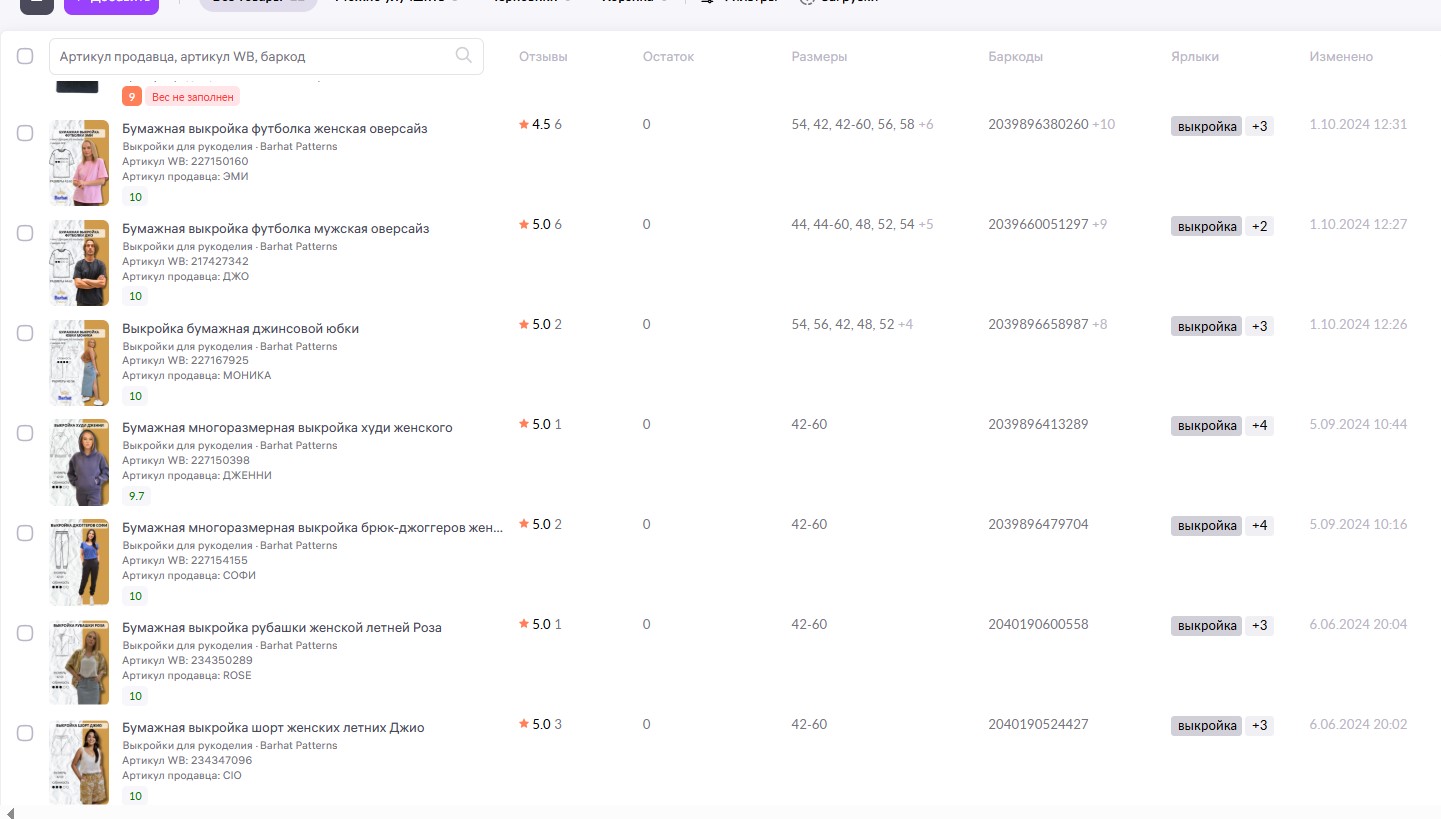Expand the +4 labels on худи женского row
The height and width of the screenshot is (819, 1441).
(1259, 426)
